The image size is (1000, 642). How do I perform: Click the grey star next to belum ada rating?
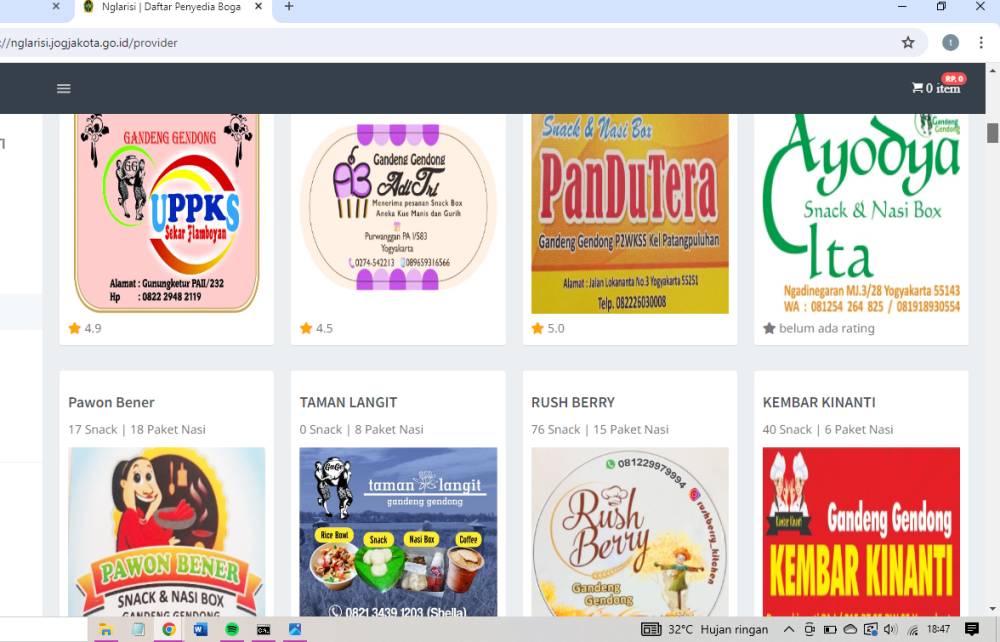click(769, 328)
